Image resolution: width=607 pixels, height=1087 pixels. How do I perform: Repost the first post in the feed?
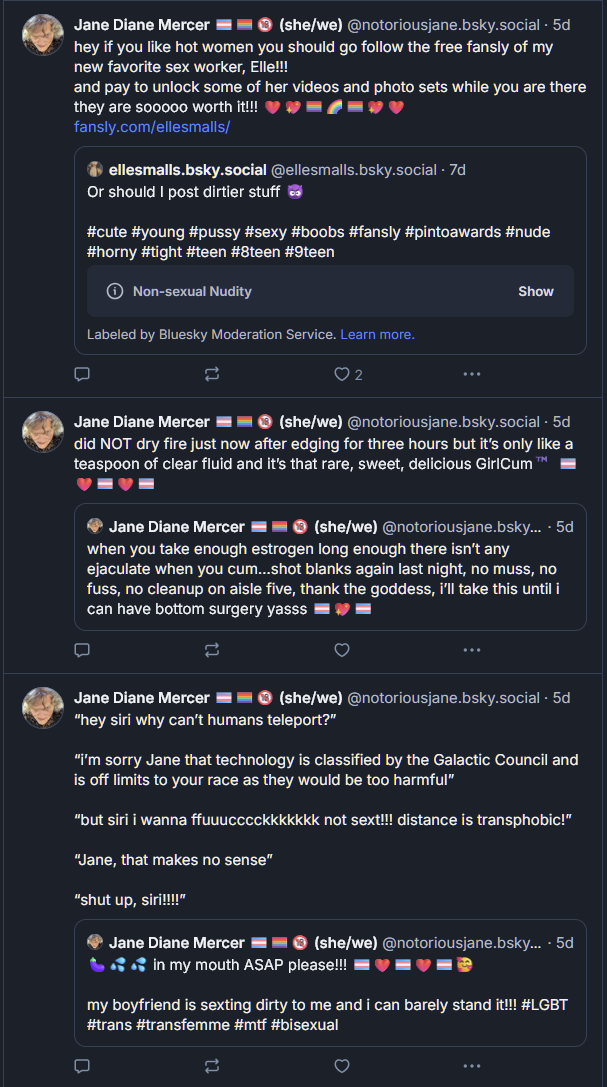click(212, 374)
